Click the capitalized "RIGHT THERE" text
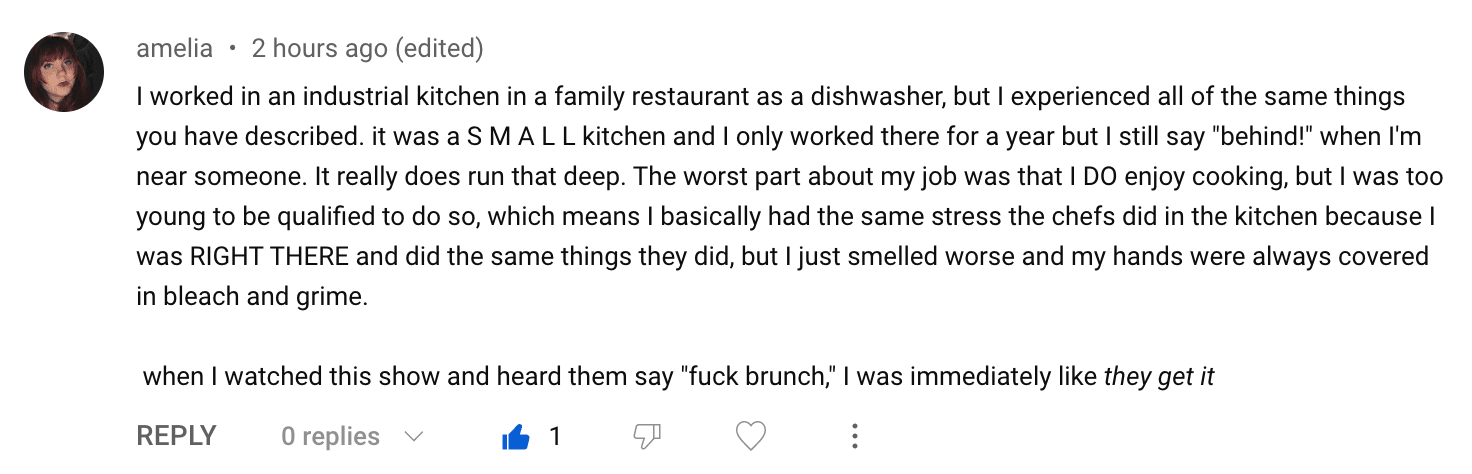The image size is (1472, 474). tap(270, 257)
